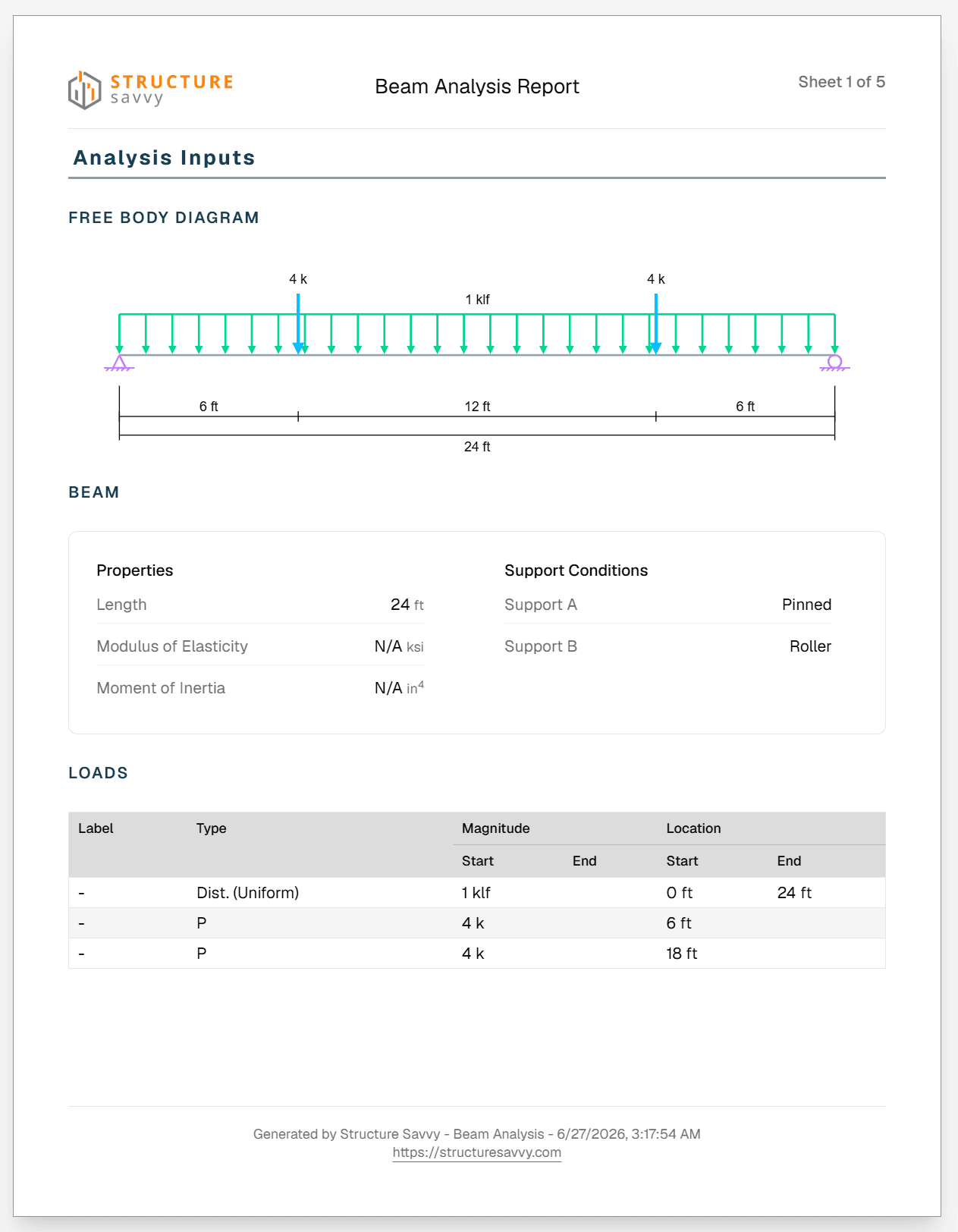Open the structuresavvy.com footer link
The width and height of the screenshot is (958, 1232).
[x=476, y=1152]
